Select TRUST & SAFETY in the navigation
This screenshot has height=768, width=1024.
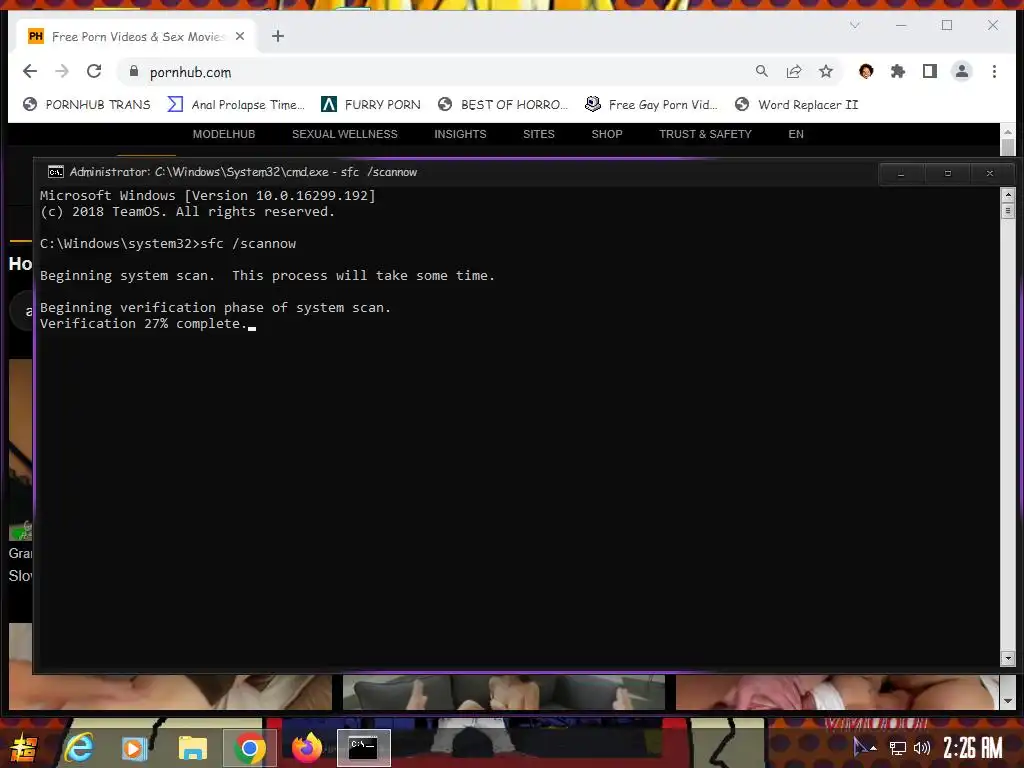tap(705, 134)
